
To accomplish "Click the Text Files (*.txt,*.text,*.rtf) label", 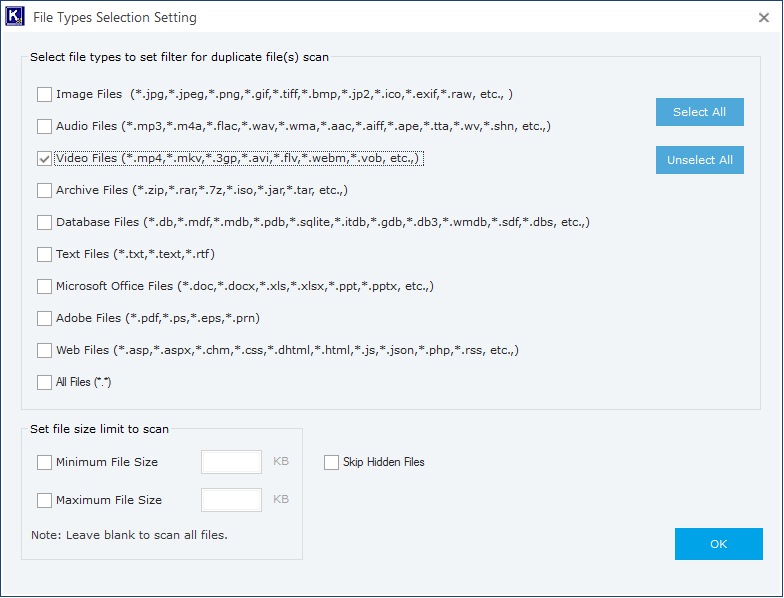I will tap(136, 254).
